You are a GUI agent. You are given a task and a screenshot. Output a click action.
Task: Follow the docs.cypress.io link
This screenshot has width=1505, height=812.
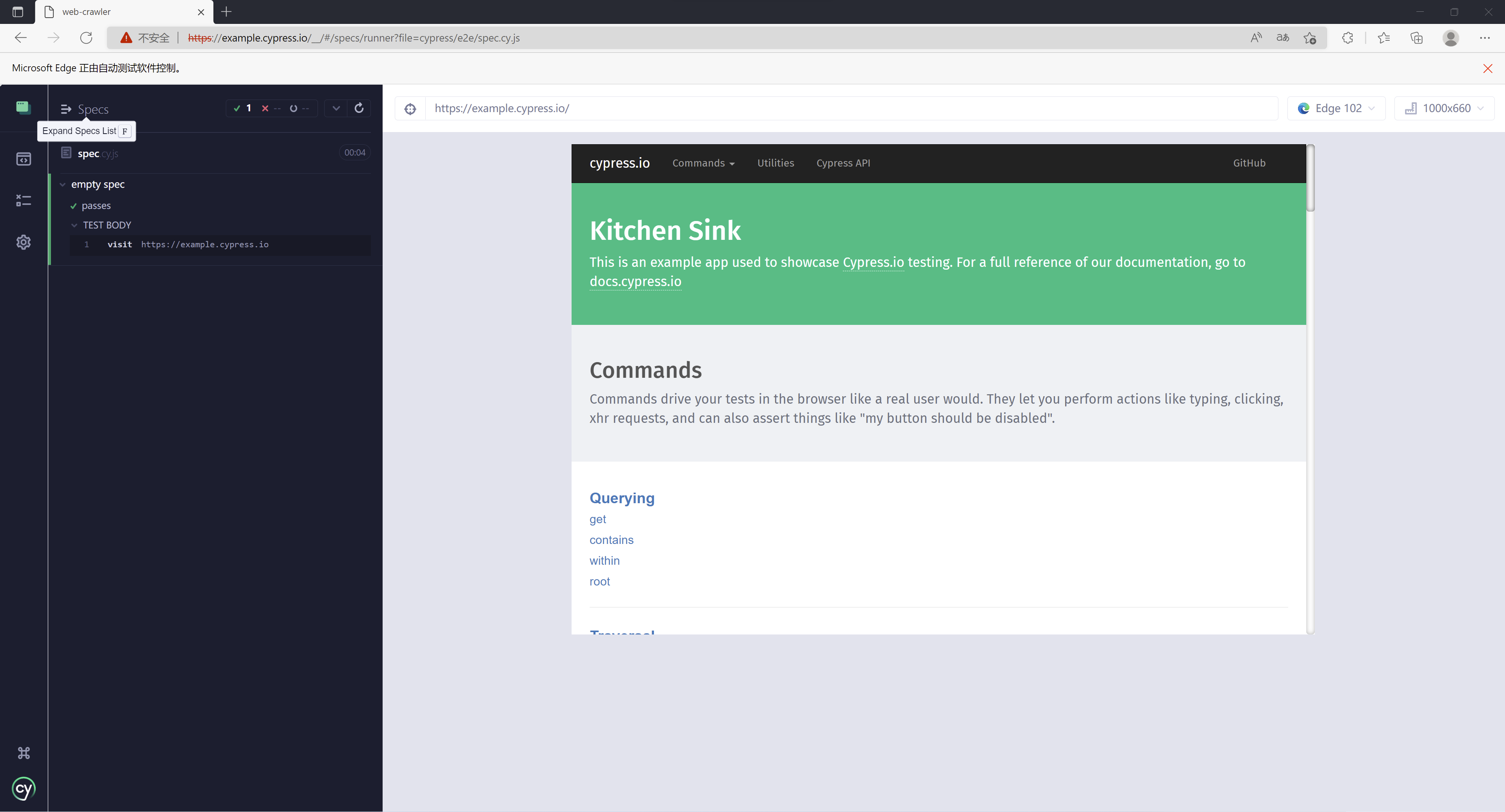635,281
